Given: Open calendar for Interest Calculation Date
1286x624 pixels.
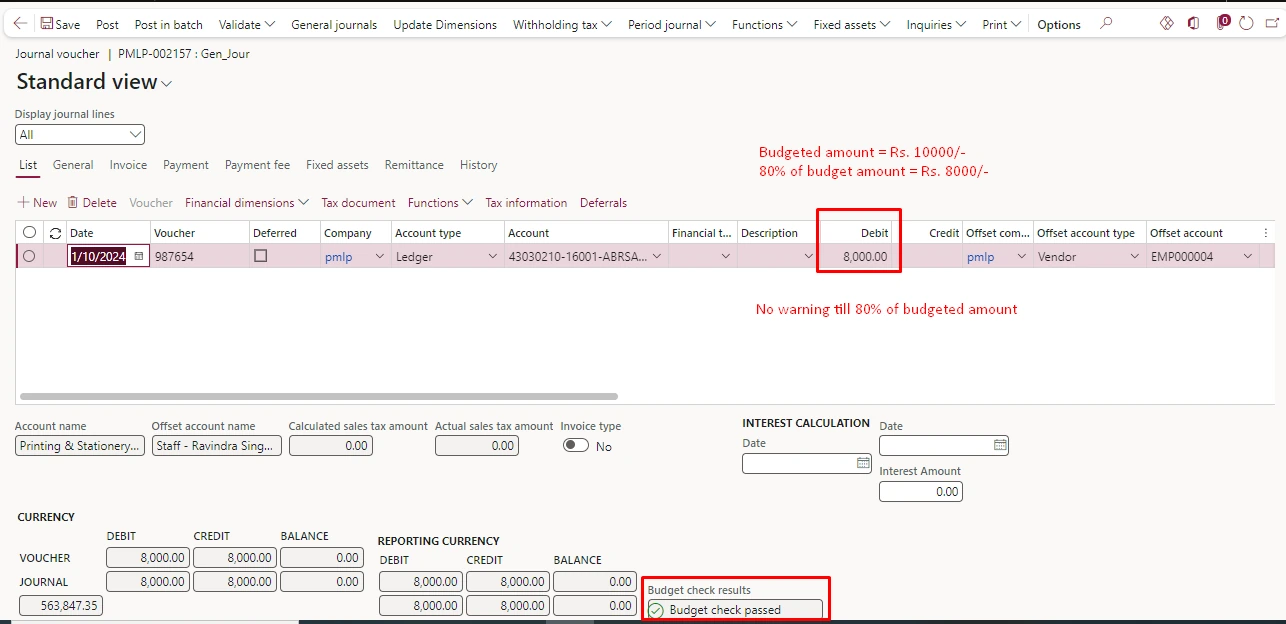Looking at the screenshot, I should click(863, 463).
